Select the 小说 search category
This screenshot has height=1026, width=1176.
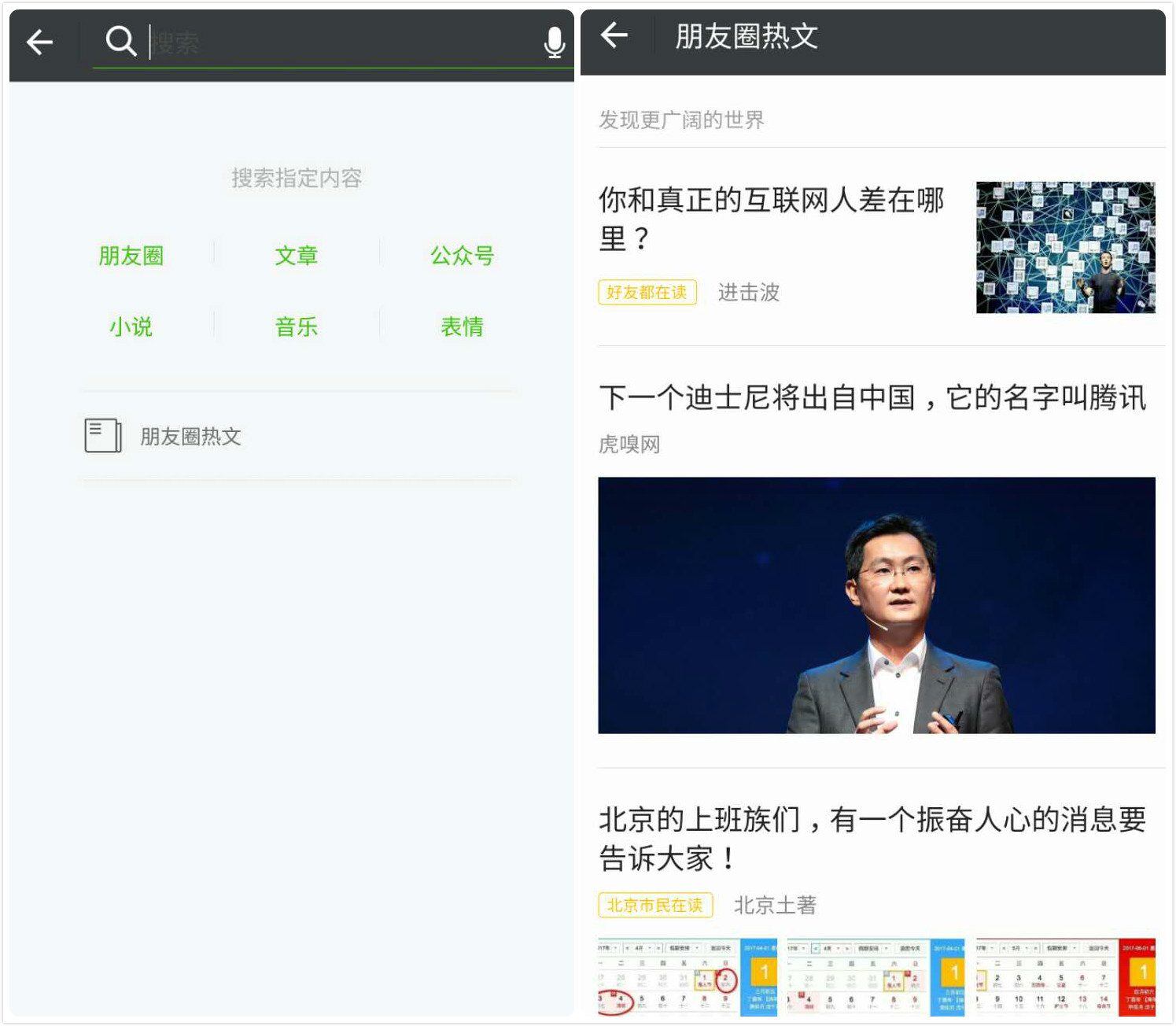point(131,327)
